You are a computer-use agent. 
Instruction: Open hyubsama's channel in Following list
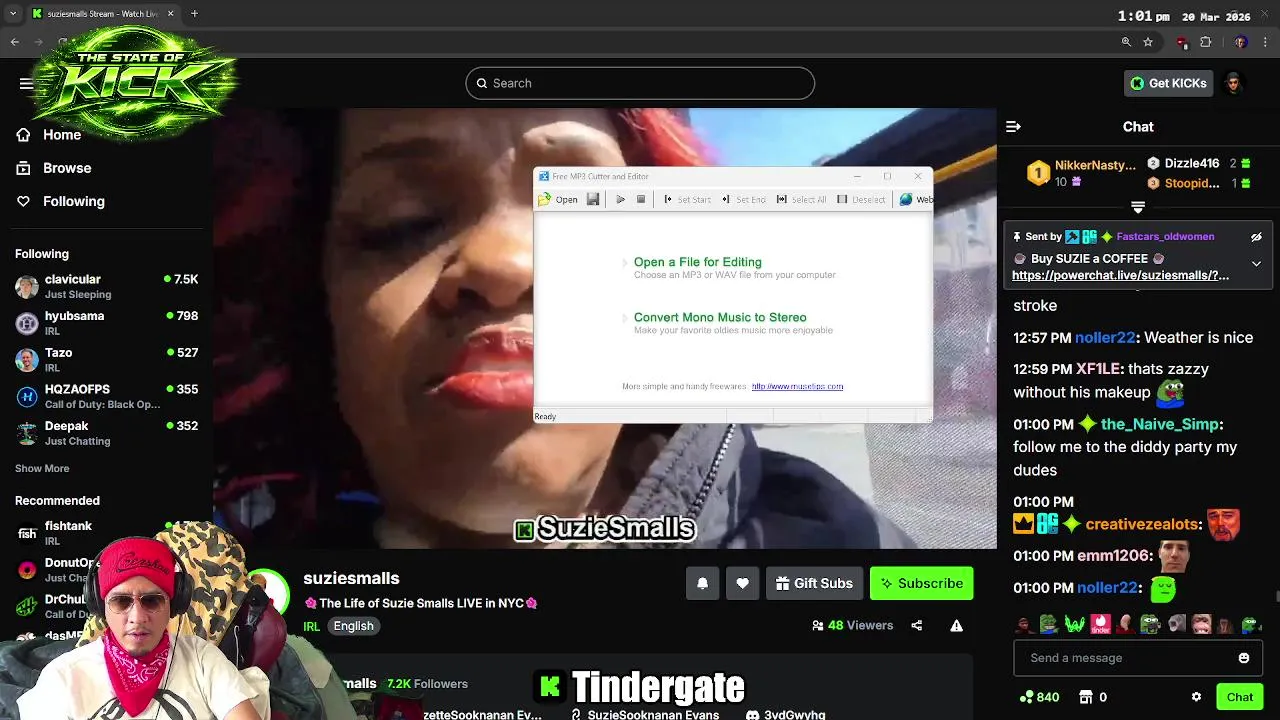coord(106,323)
